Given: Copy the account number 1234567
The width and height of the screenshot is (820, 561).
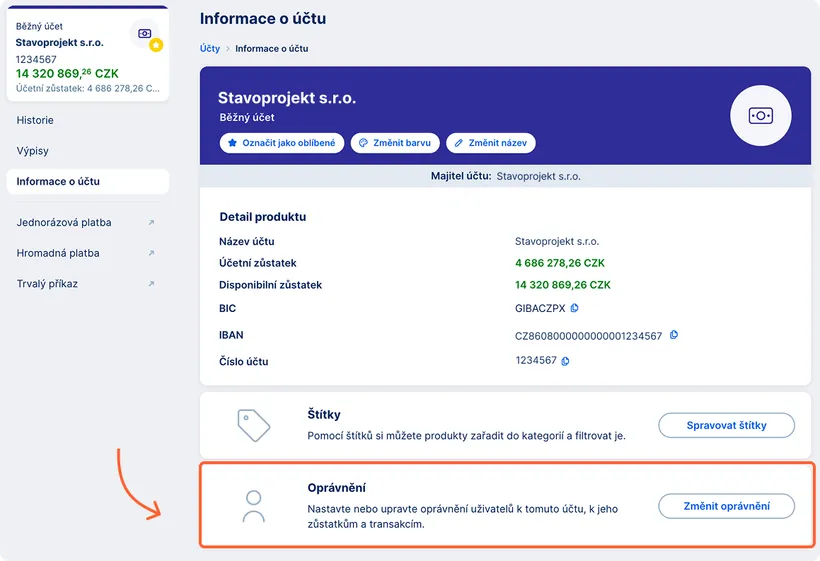Looking at the screenshot, I should pos(566,361).
